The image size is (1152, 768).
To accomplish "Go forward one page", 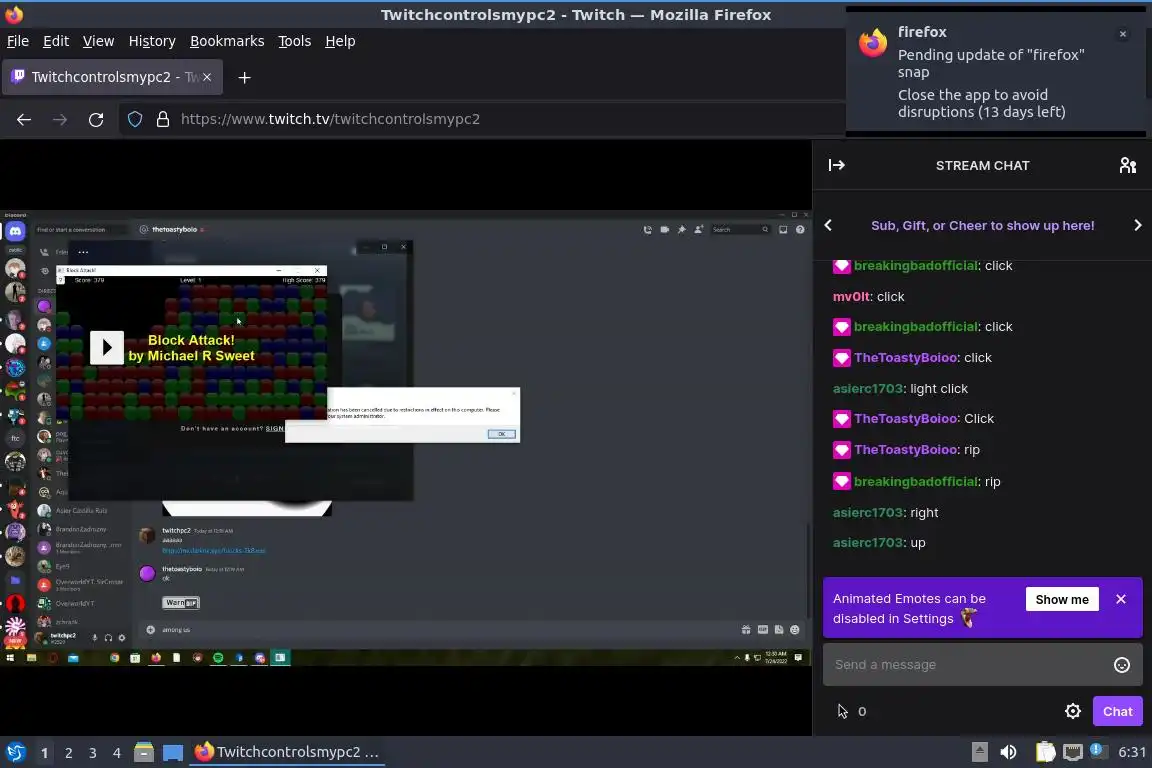I will coord(60,119).
